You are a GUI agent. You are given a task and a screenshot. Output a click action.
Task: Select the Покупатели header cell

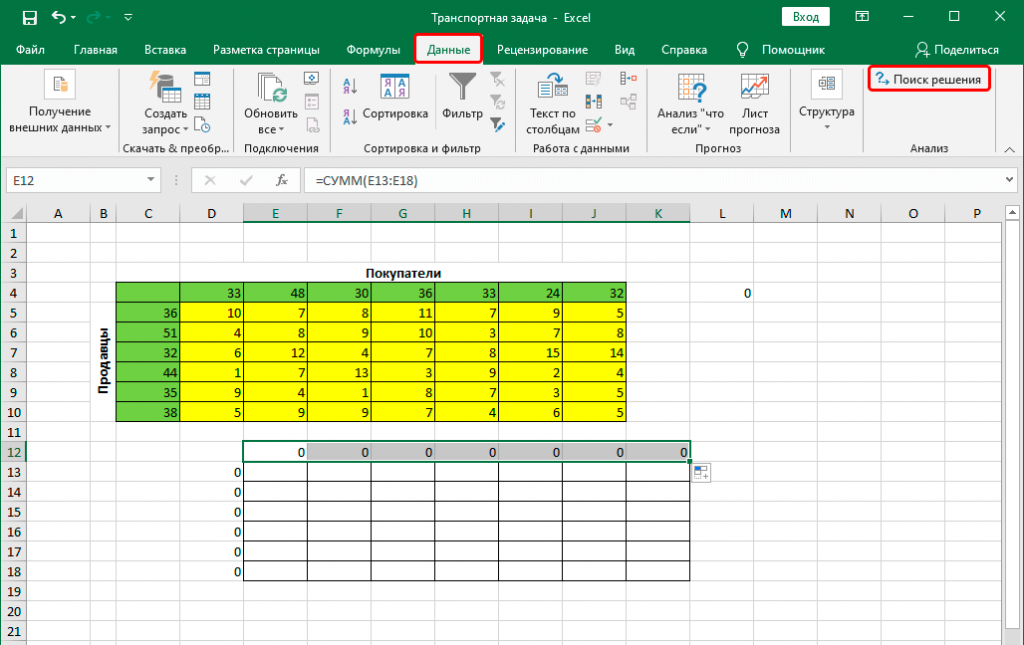coord(403,274)
